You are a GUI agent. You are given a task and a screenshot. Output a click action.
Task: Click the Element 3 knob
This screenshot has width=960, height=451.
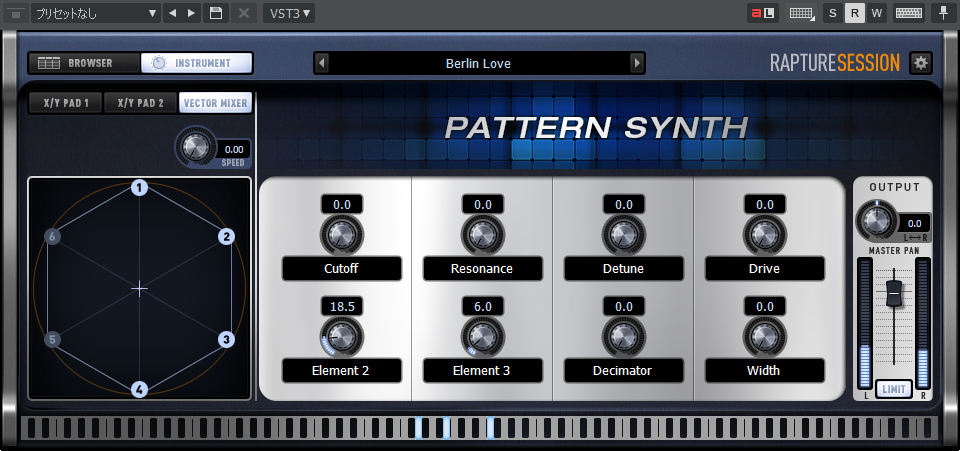pos(482,337)
